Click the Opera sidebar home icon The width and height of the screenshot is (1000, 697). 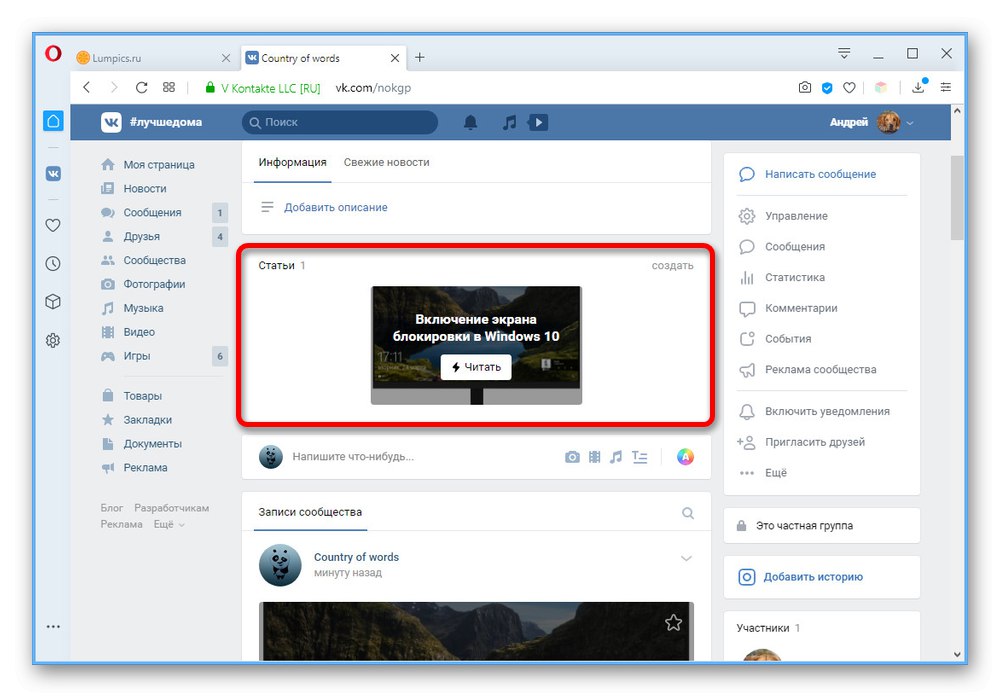coord(54,121)
